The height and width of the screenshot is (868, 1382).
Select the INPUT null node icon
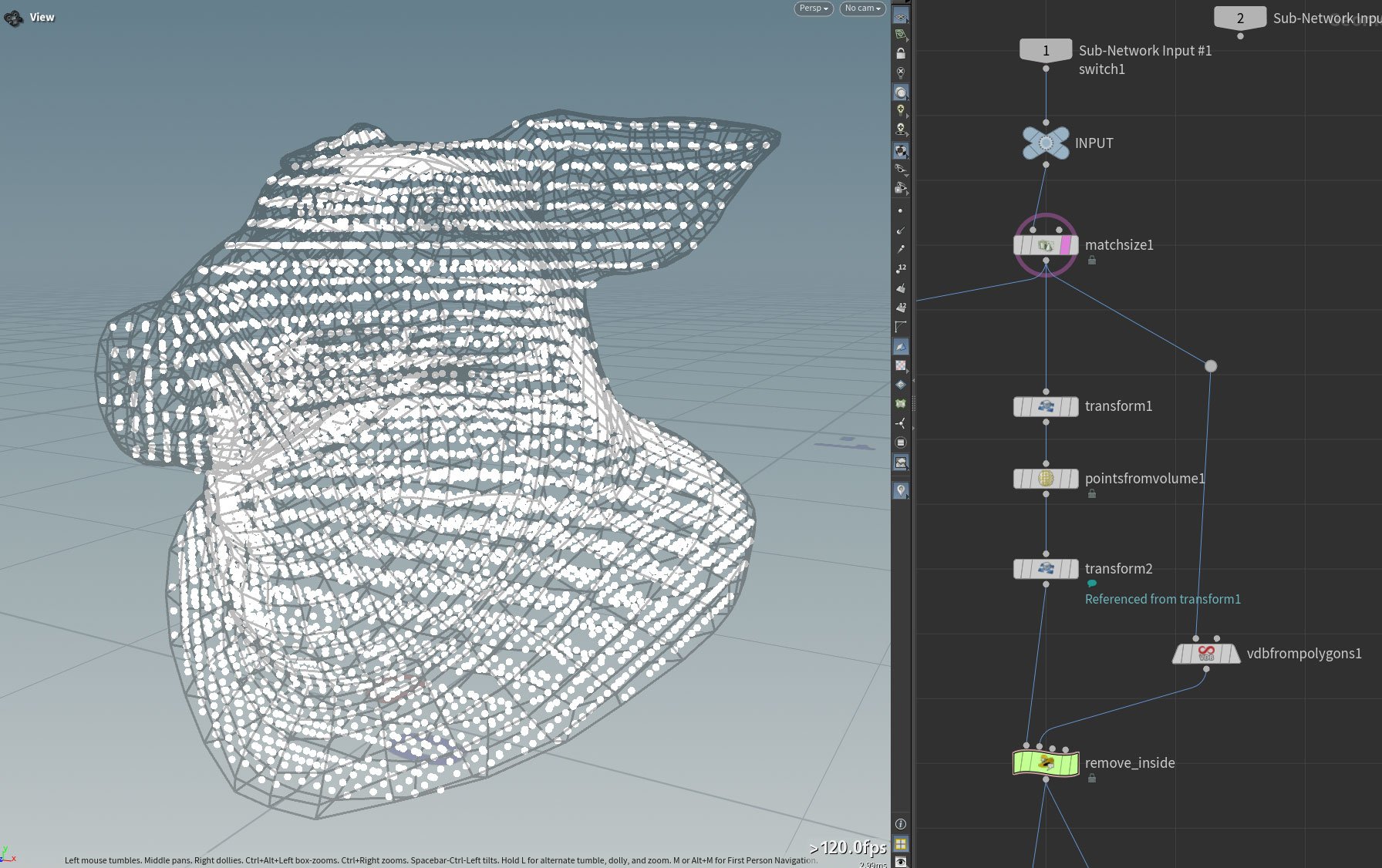[1046, 143]
